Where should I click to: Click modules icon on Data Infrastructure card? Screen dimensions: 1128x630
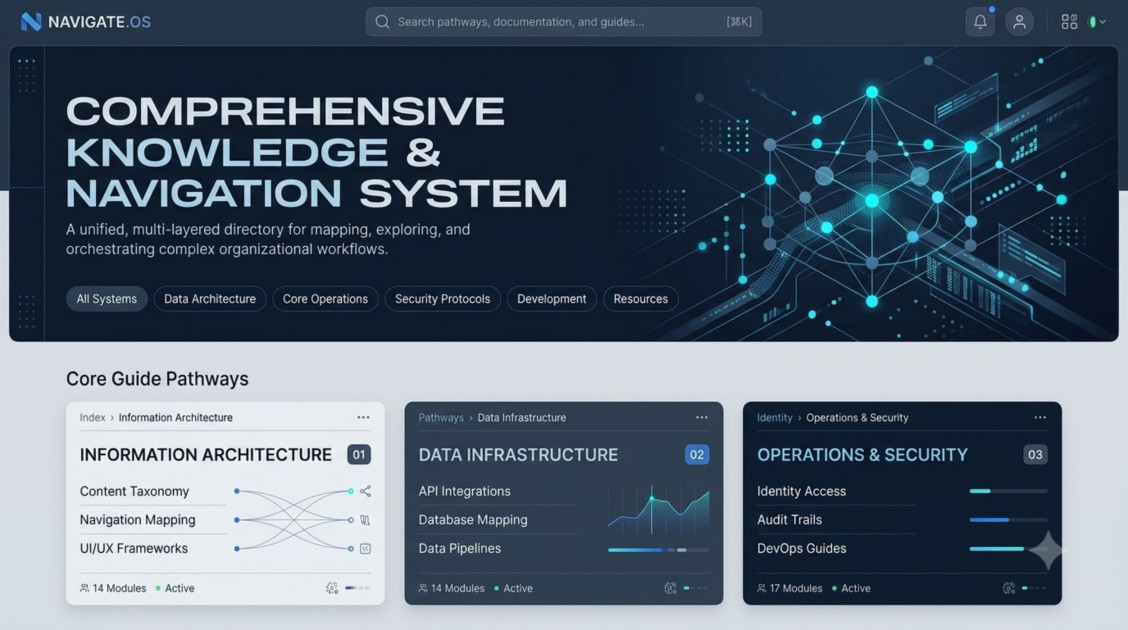tap(423, 588)
